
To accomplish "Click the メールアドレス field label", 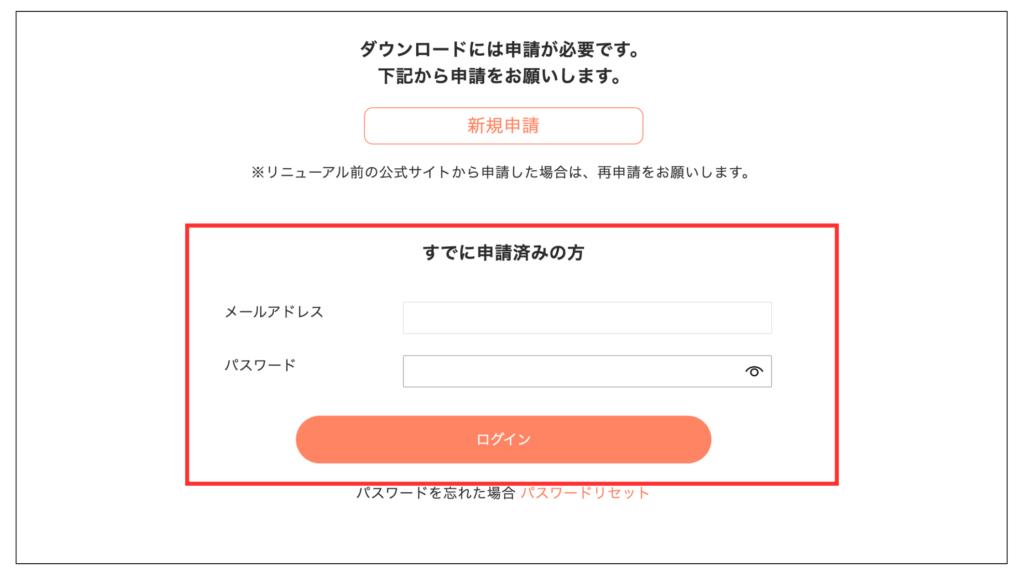I will (274, 312).
